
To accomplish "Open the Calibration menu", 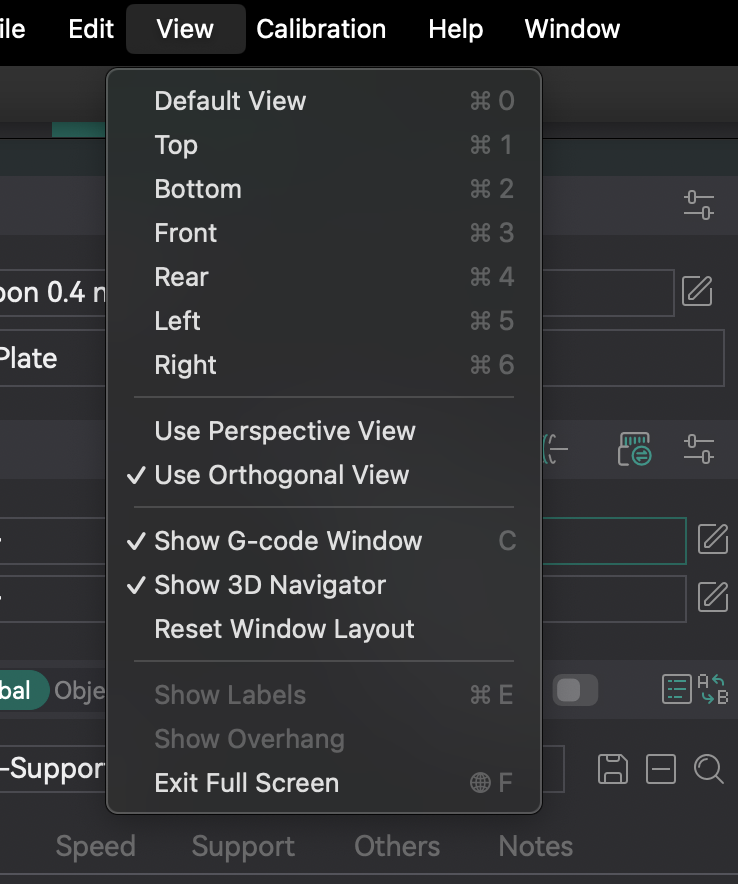I will (x=321, y=28).
